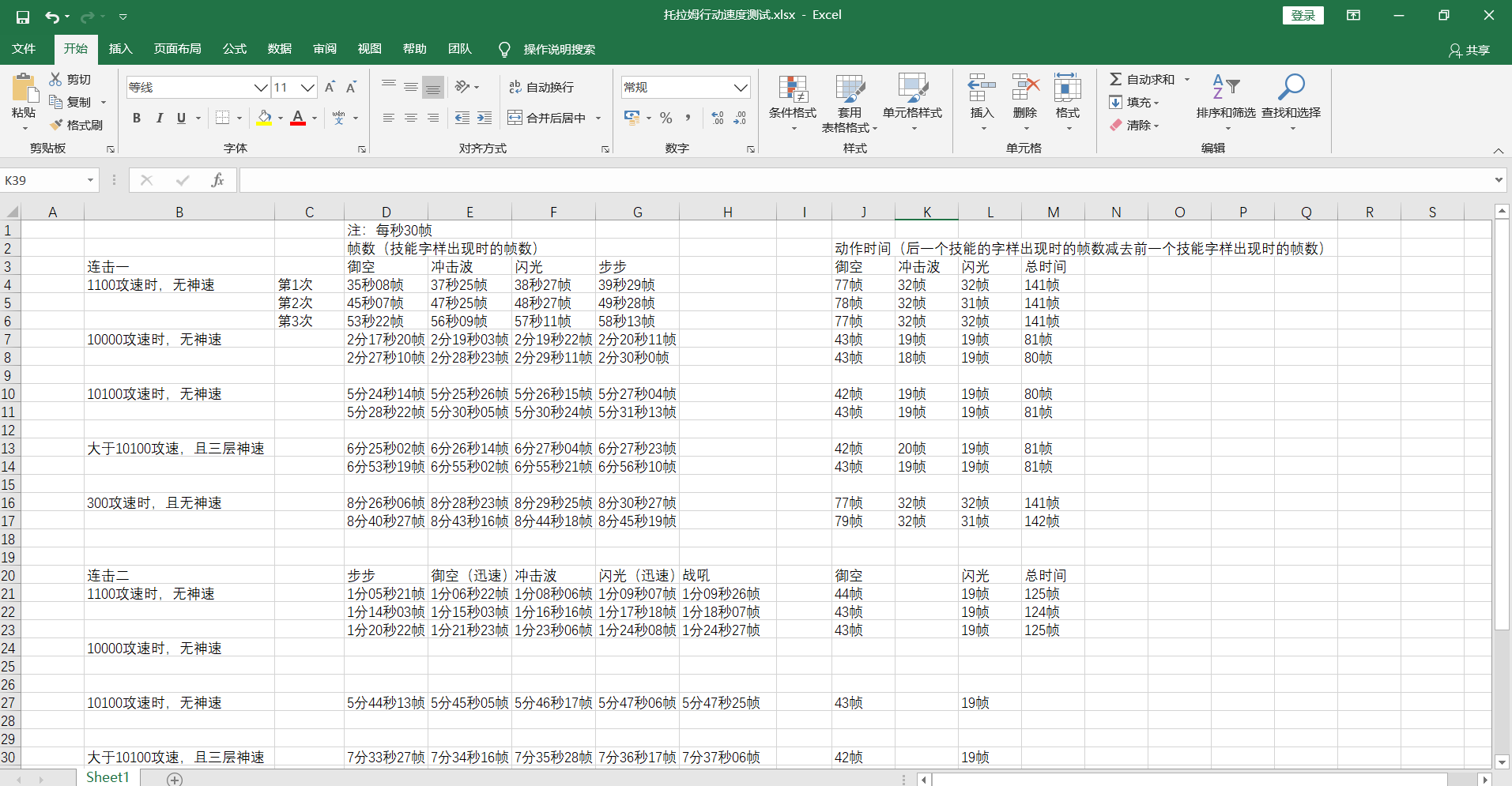Undo the last action
The height and width of the screenshot is (786, 1512).
(51, 17)
